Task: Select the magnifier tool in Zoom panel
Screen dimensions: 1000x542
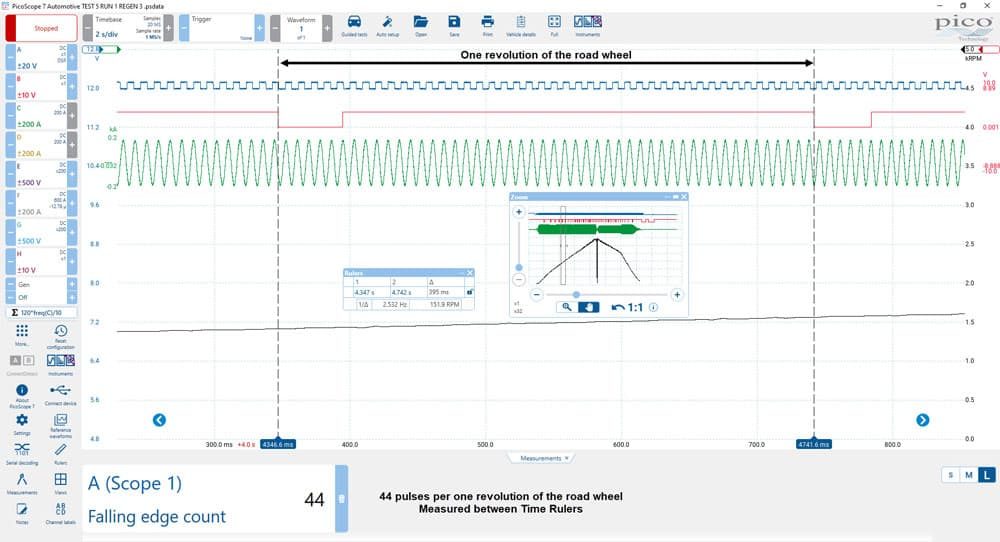Action: pos(566,307)
